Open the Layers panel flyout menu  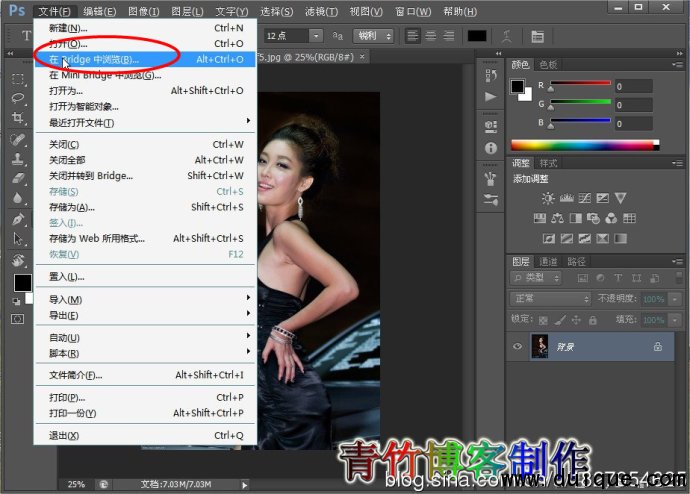[x=677, y=262]
